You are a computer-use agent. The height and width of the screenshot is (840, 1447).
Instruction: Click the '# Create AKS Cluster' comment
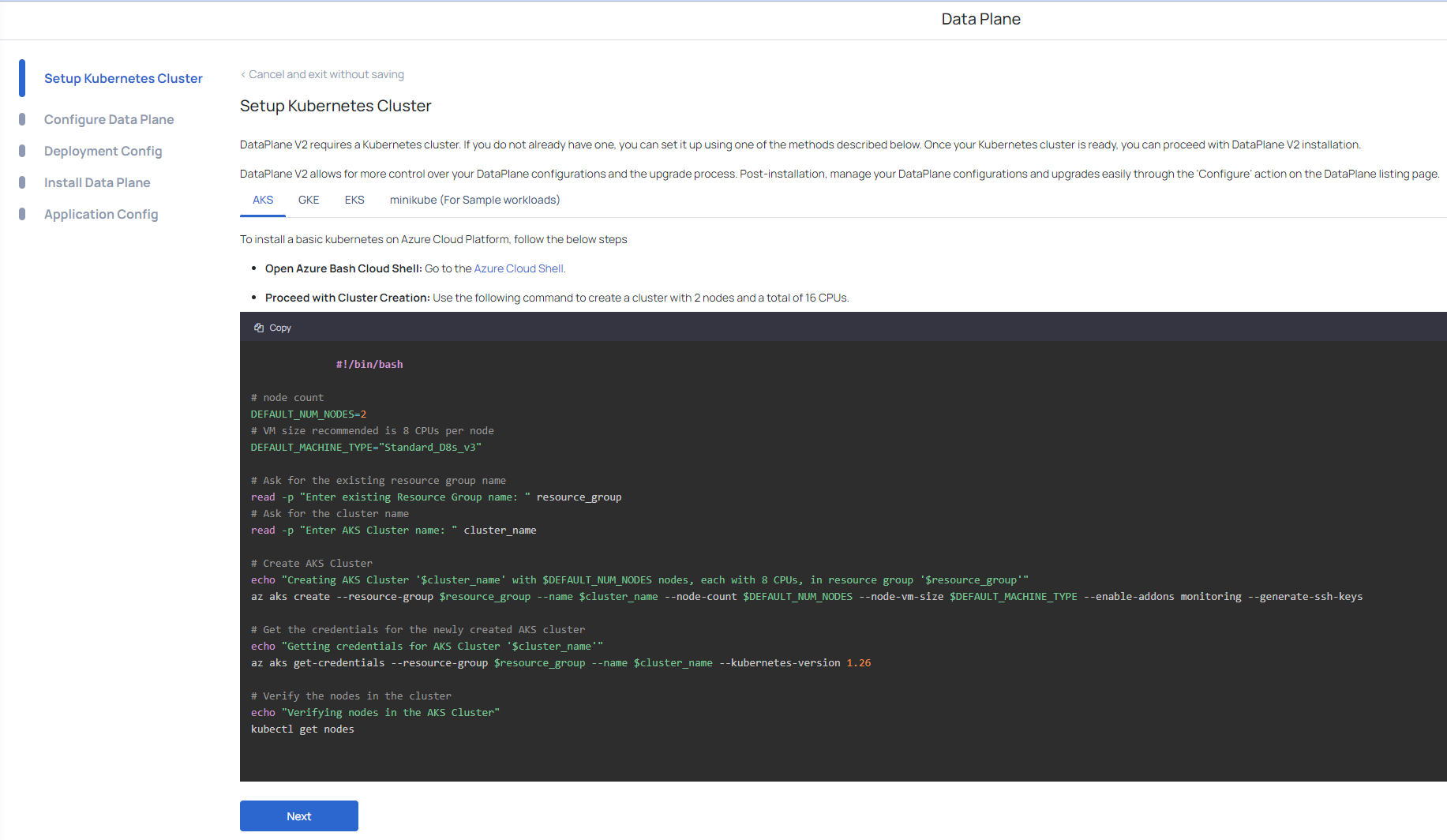pos(312,563)
